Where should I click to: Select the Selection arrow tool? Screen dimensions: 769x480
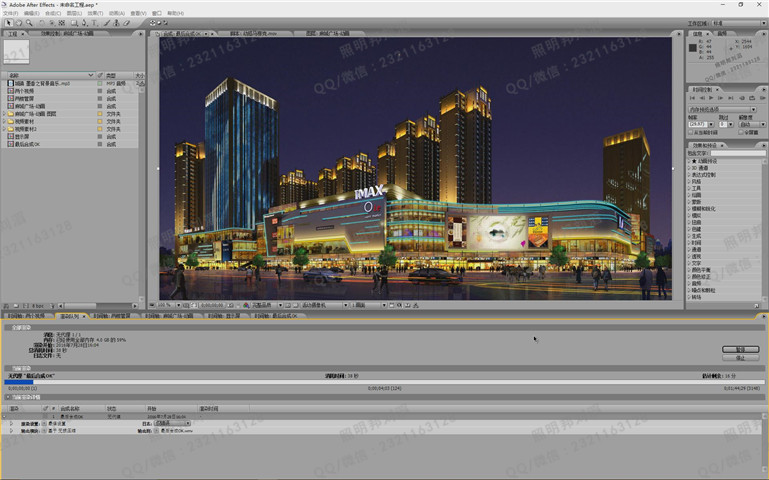click(x=8, y=23)
